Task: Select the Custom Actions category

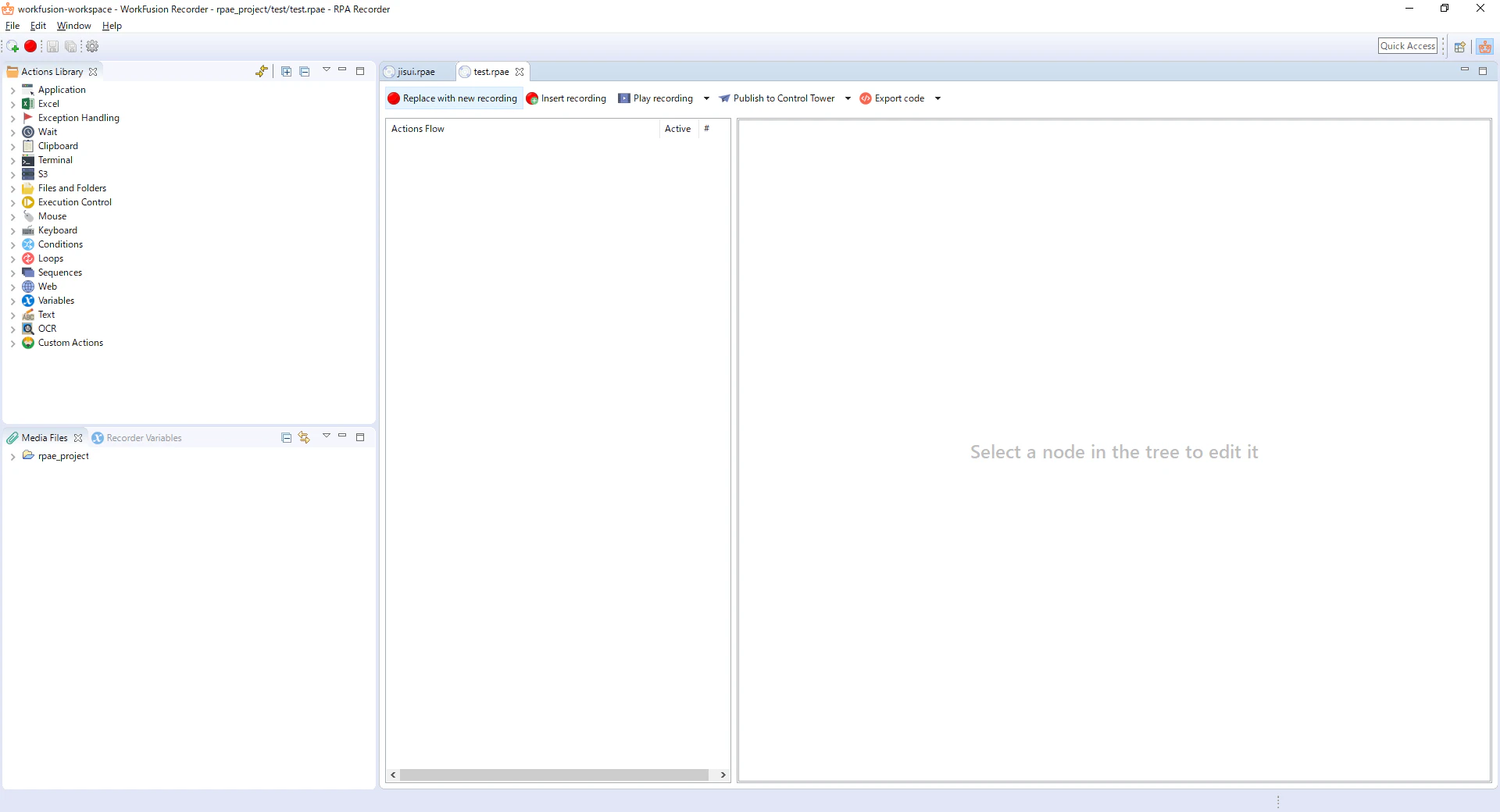Action: [70, 343]
